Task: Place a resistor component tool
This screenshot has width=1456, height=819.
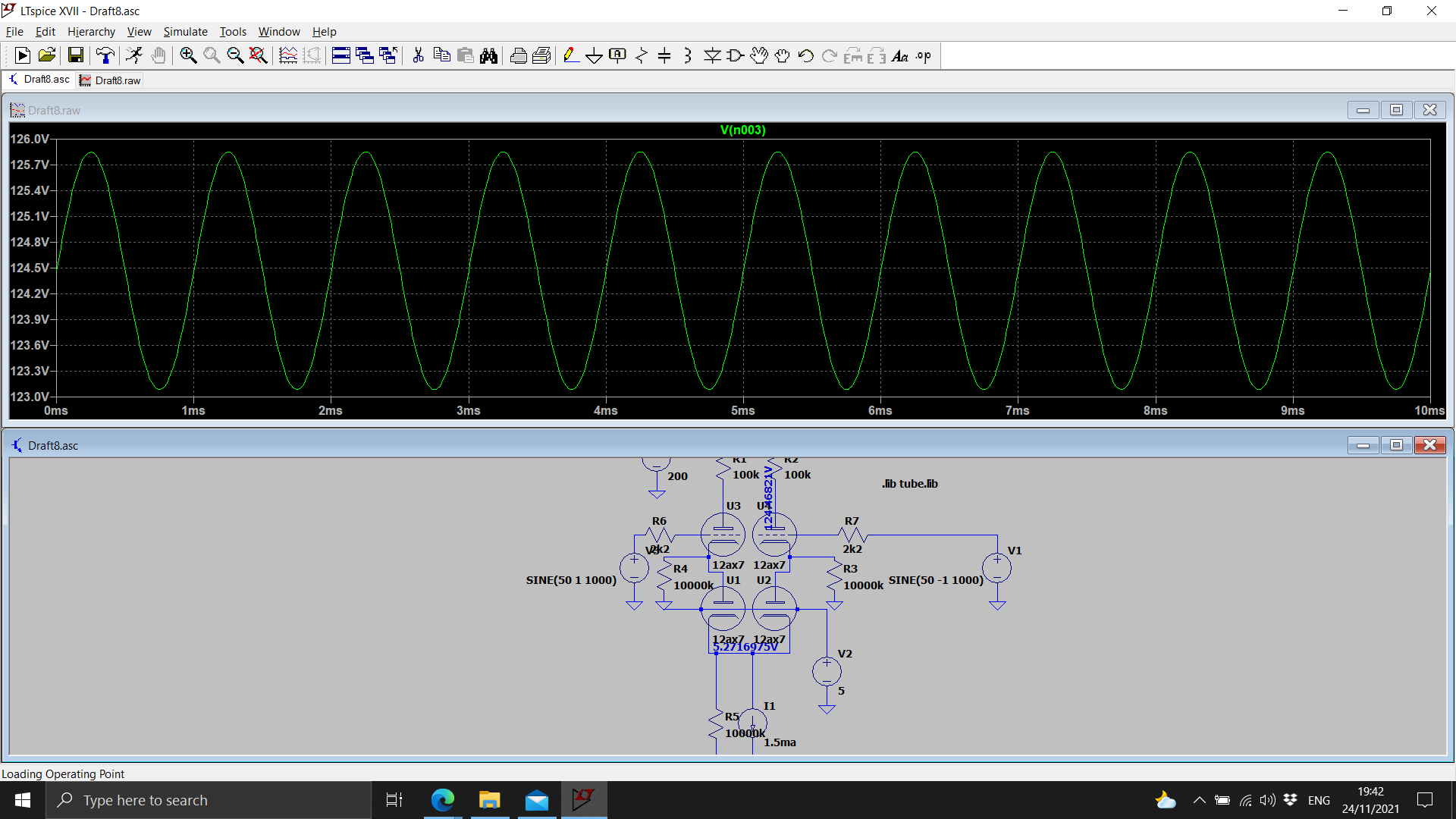Action: (x=642, y=55)
